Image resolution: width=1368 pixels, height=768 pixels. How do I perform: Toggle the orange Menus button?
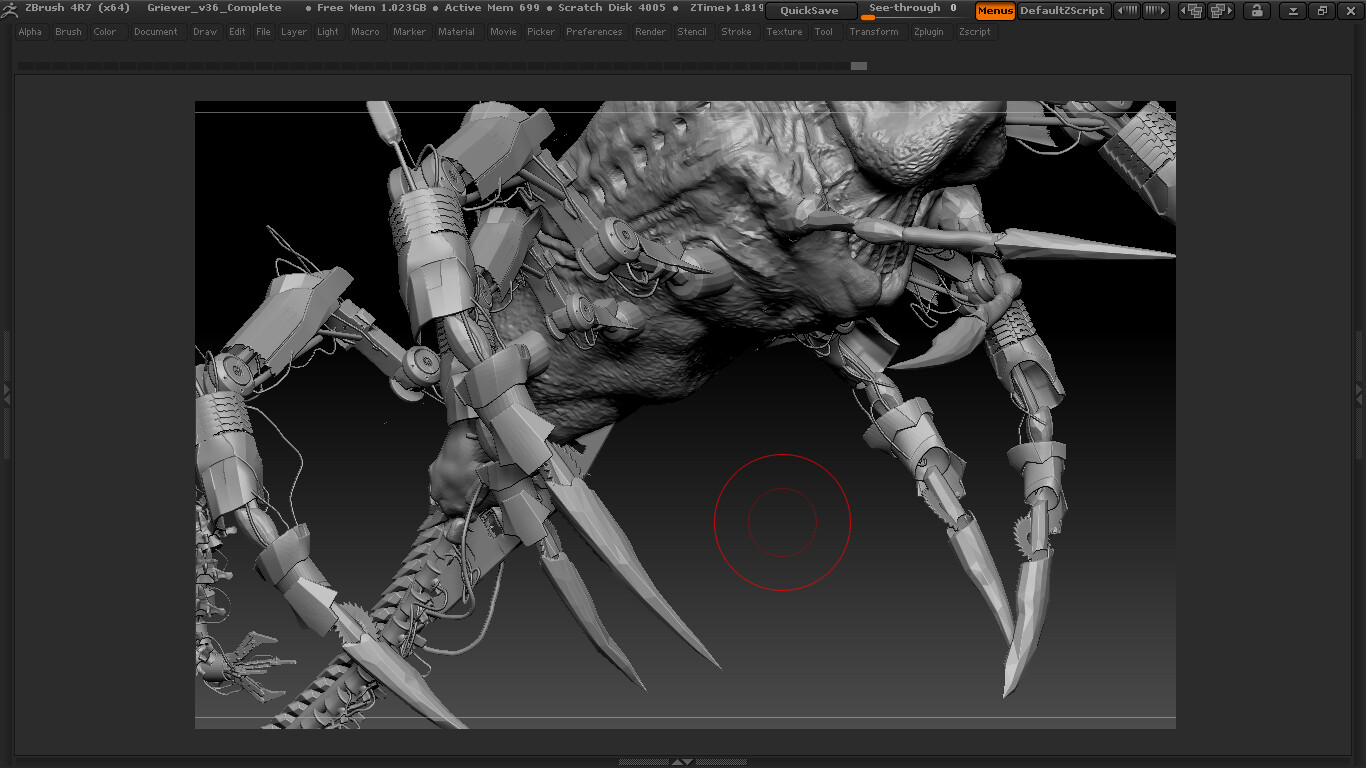pos(995,11)
